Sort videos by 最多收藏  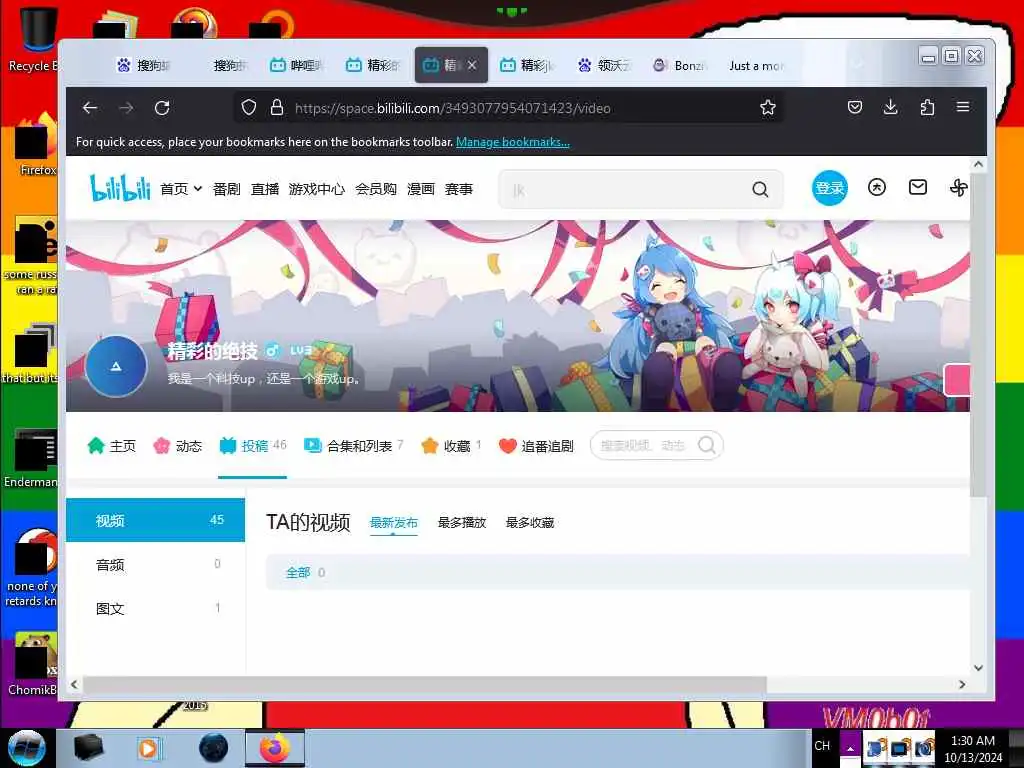(x=530, y=522)
